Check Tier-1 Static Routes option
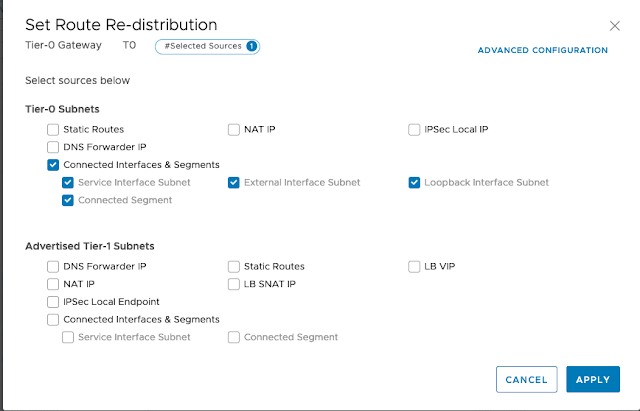This screenshot has height=411, width=640. click(x=234, y=267)
